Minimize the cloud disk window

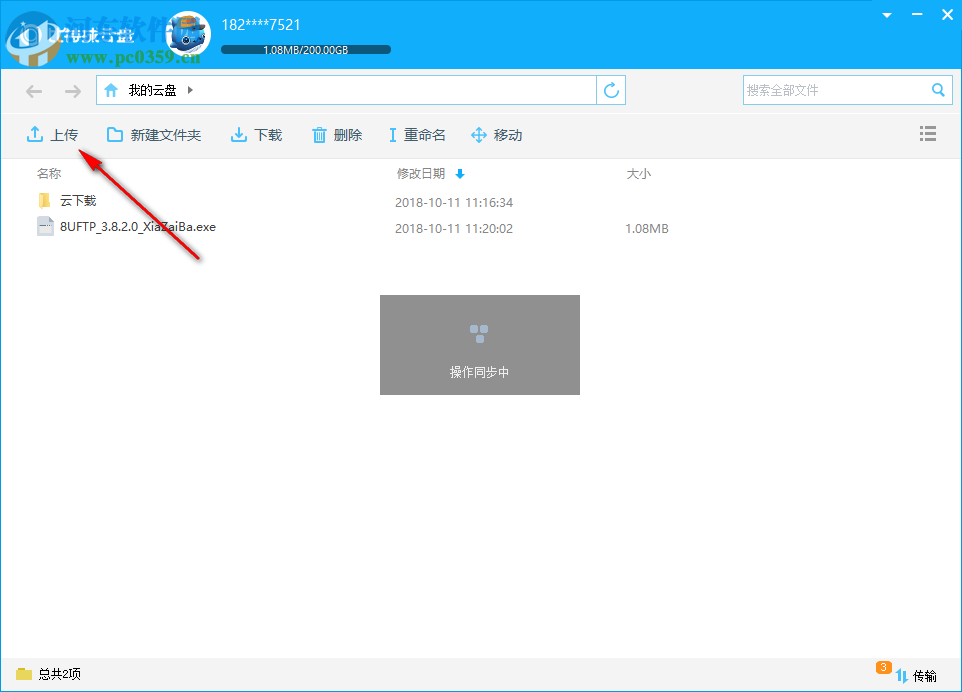pos(917,15)
